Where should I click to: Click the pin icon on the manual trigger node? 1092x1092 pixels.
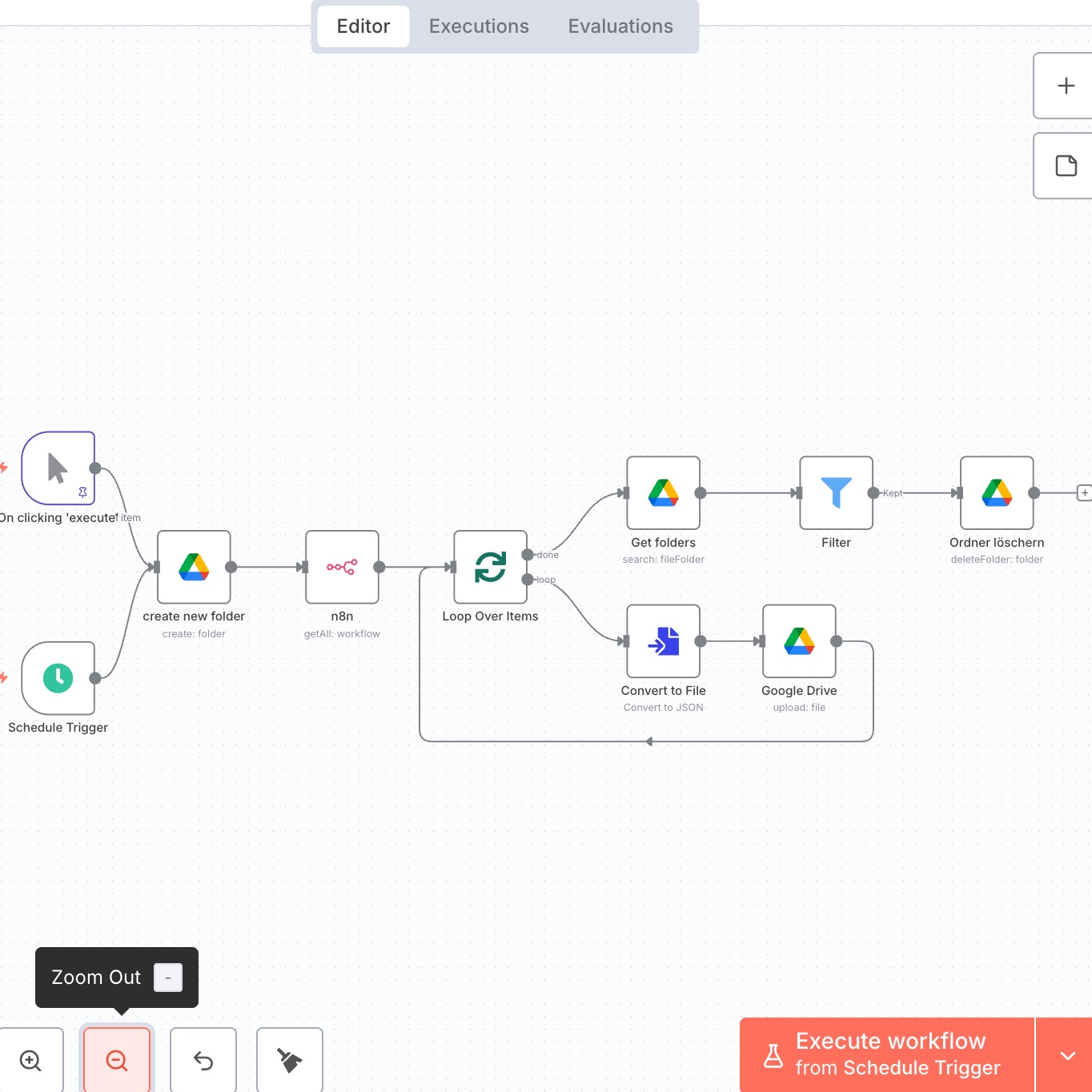[x=82, y=492]
